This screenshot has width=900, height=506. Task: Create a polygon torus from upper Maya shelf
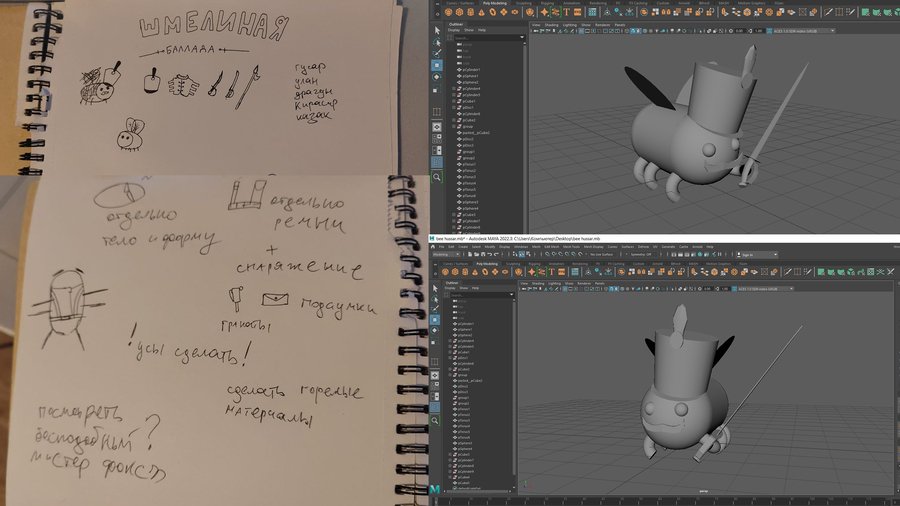tap(492, 12)
